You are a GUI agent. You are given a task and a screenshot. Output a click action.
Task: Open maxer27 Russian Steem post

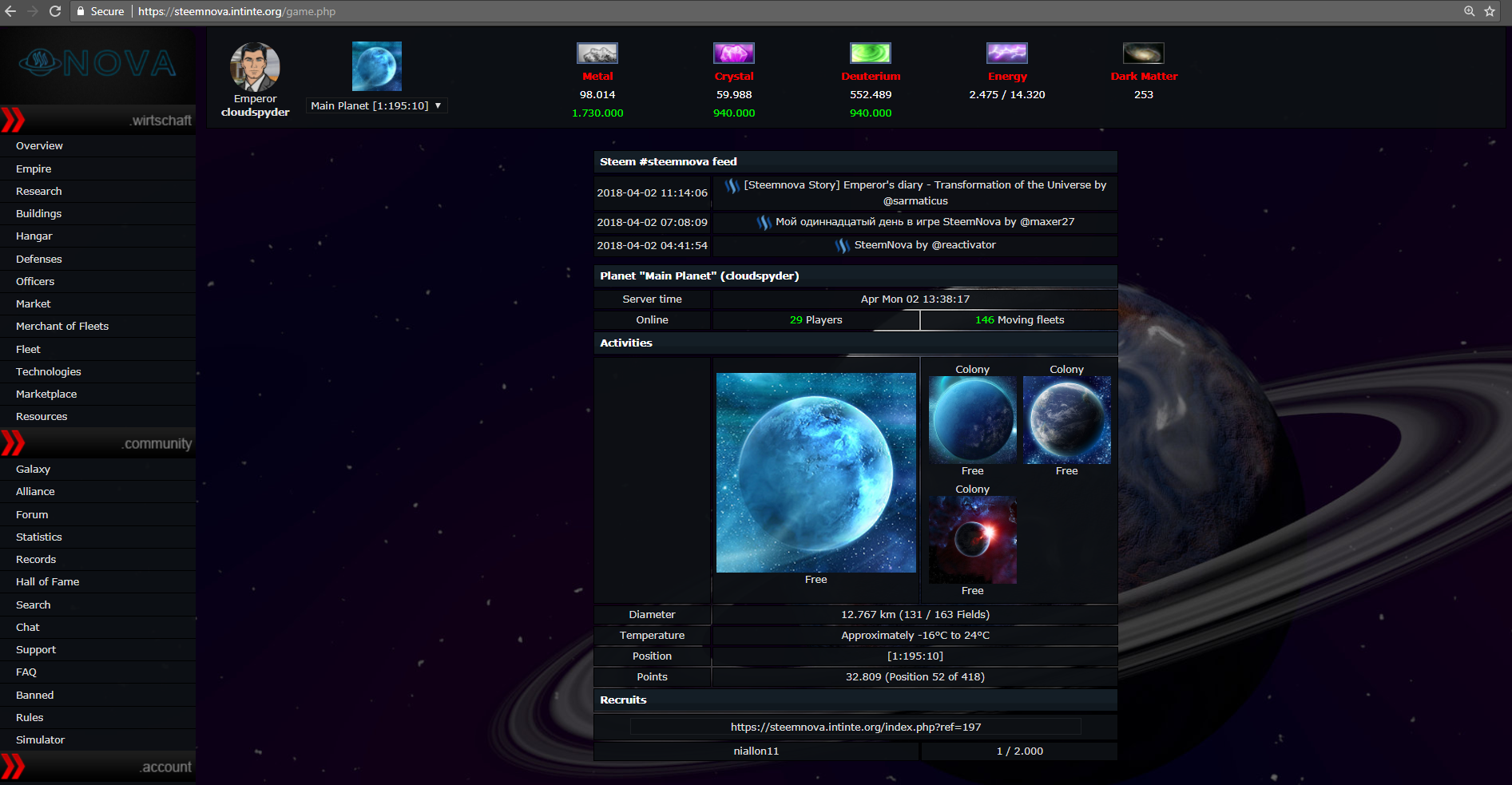point(925,222)
